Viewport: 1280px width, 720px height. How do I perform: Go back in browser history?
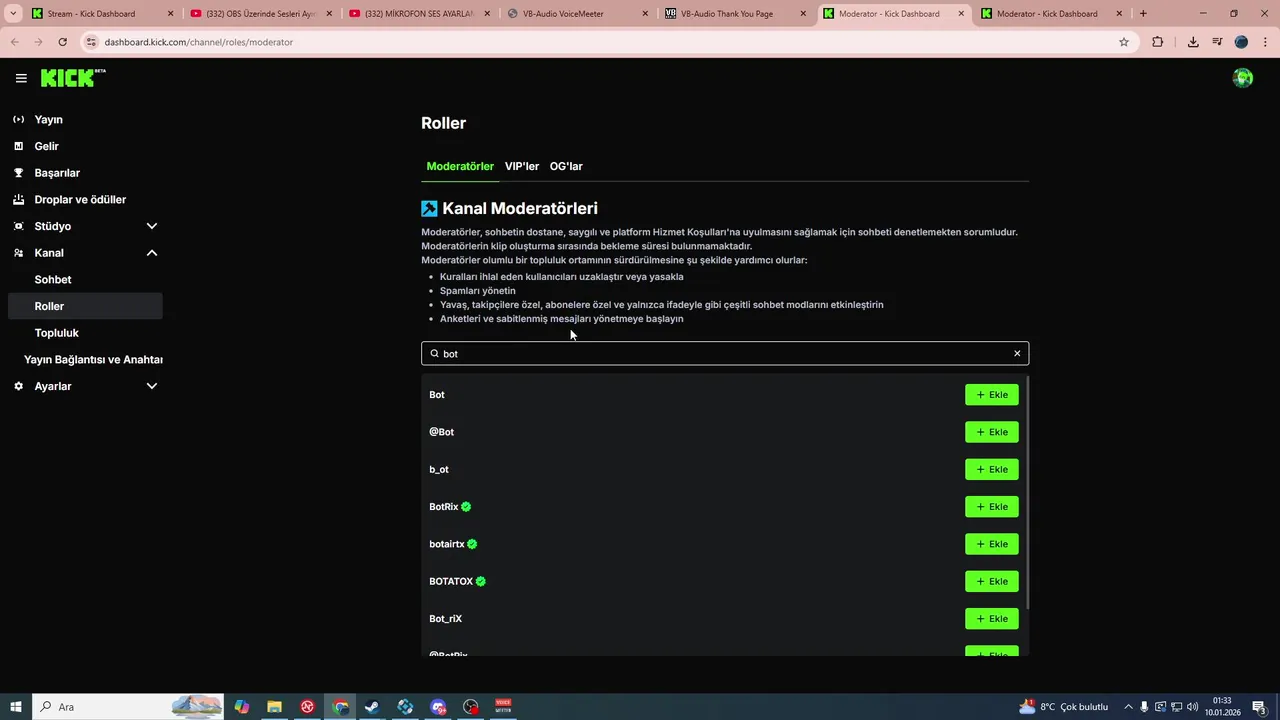[x=15, y=42]
